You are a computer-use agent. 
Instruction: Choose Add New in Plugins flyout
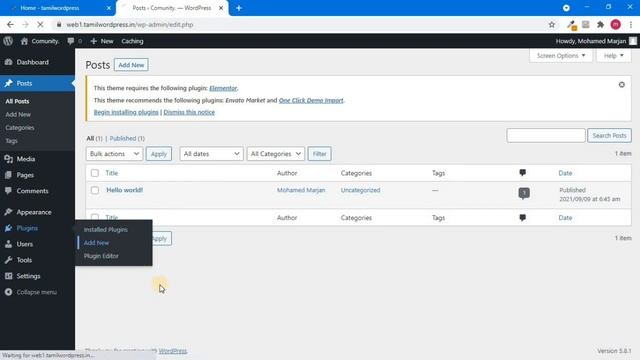click(x=96, y=242)
